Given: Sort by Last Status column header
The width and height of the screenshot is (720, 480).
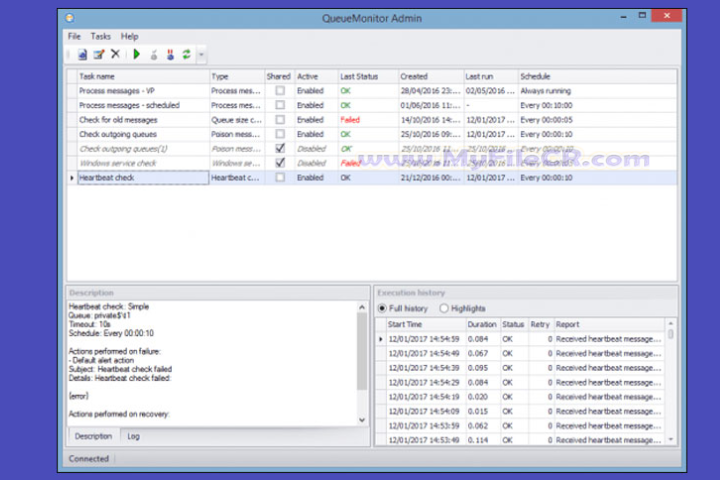Looking at the screenshot, I should [368, 76].
